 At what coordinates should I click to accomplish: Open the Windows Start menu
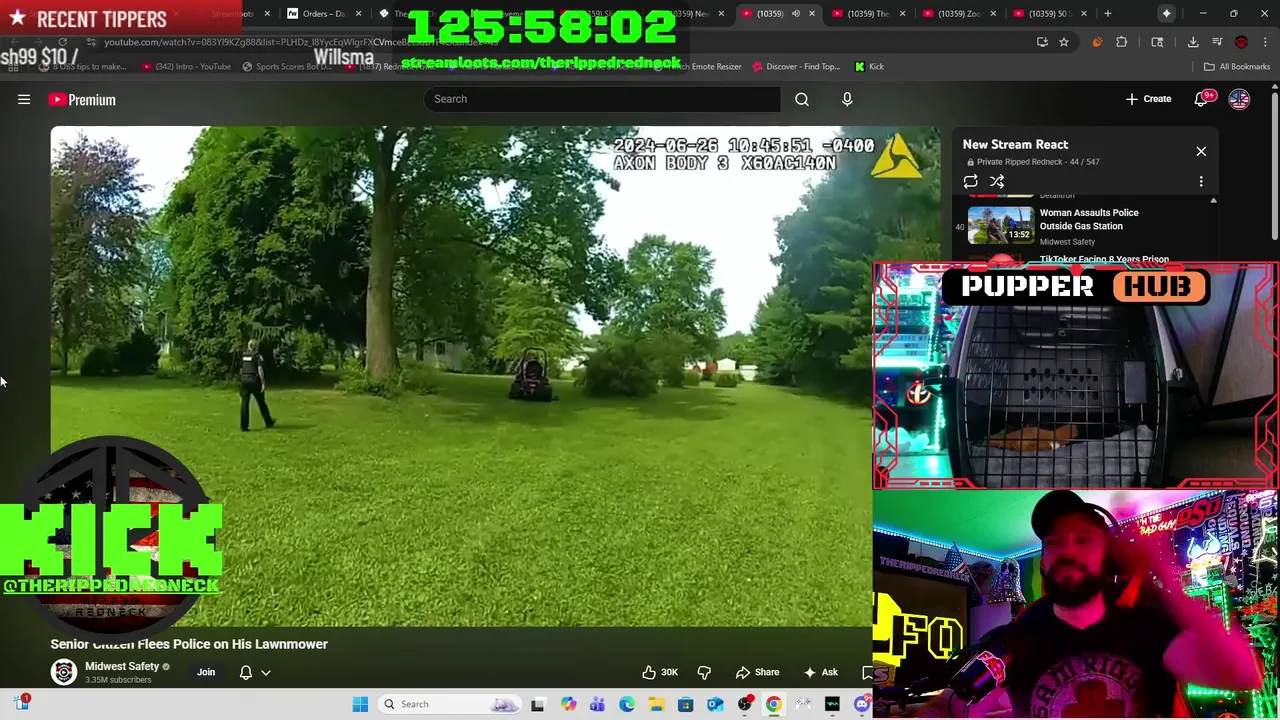[x=360, y=704]
